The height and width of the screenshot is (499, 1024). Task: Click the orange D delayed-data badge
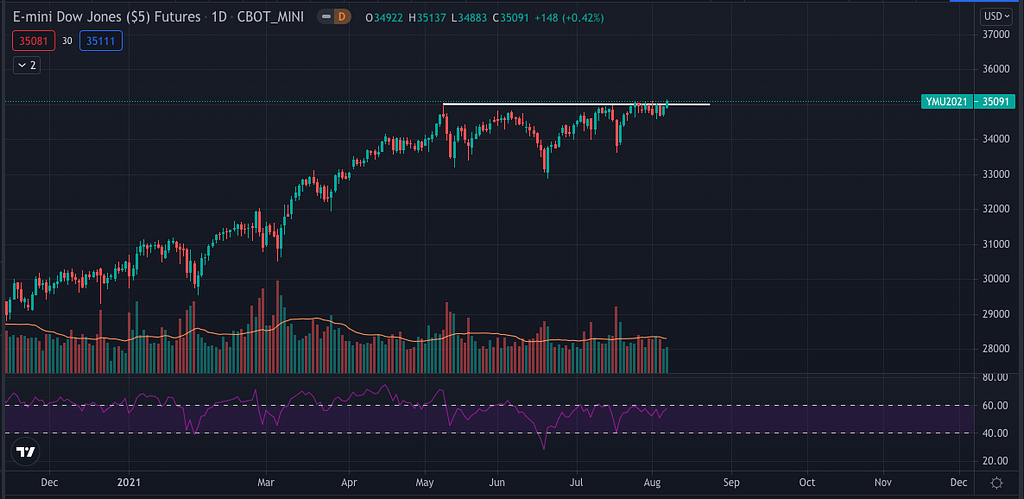coord(342,18)
